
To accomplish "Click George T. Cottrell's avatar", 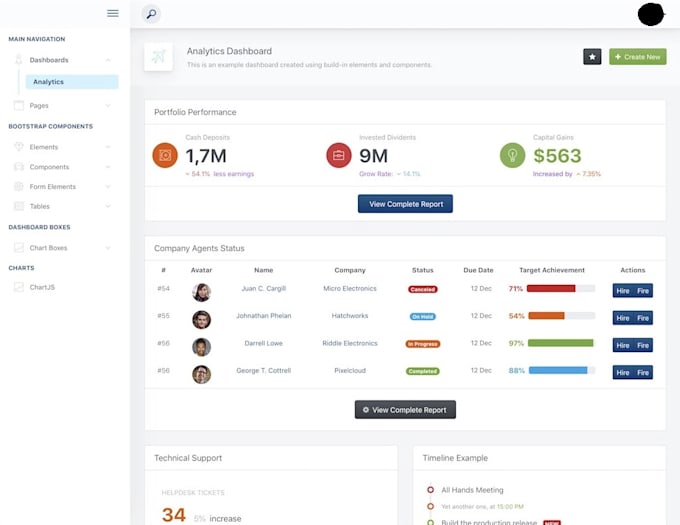I will click(202, 374).
